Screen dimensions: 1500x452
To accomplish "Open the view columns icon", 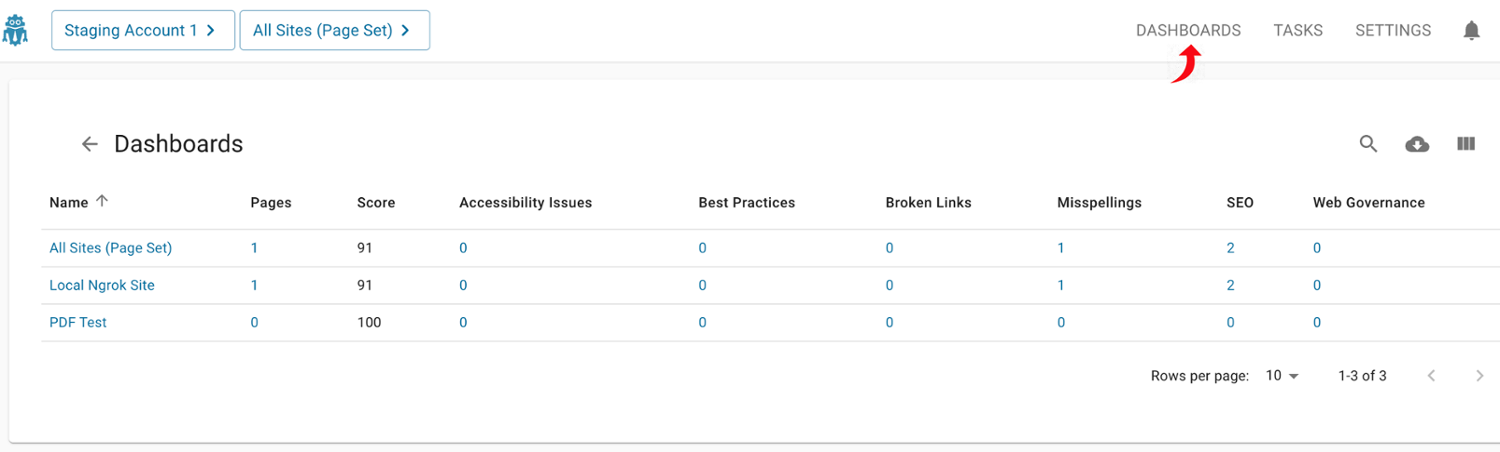I will coord(1466,144).
